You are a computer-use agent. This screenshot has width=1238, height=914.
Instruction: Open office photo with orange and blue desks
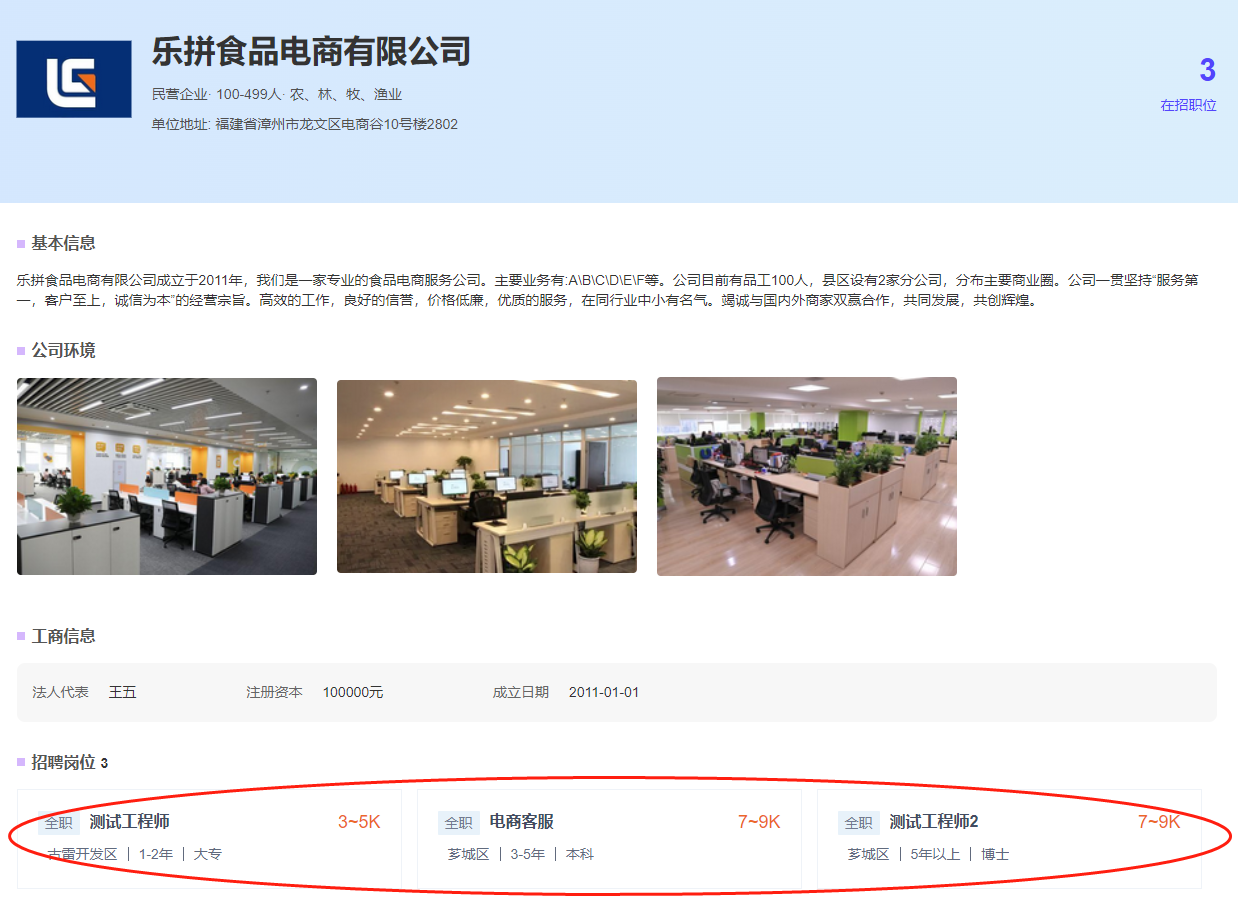tap(167, 476)
